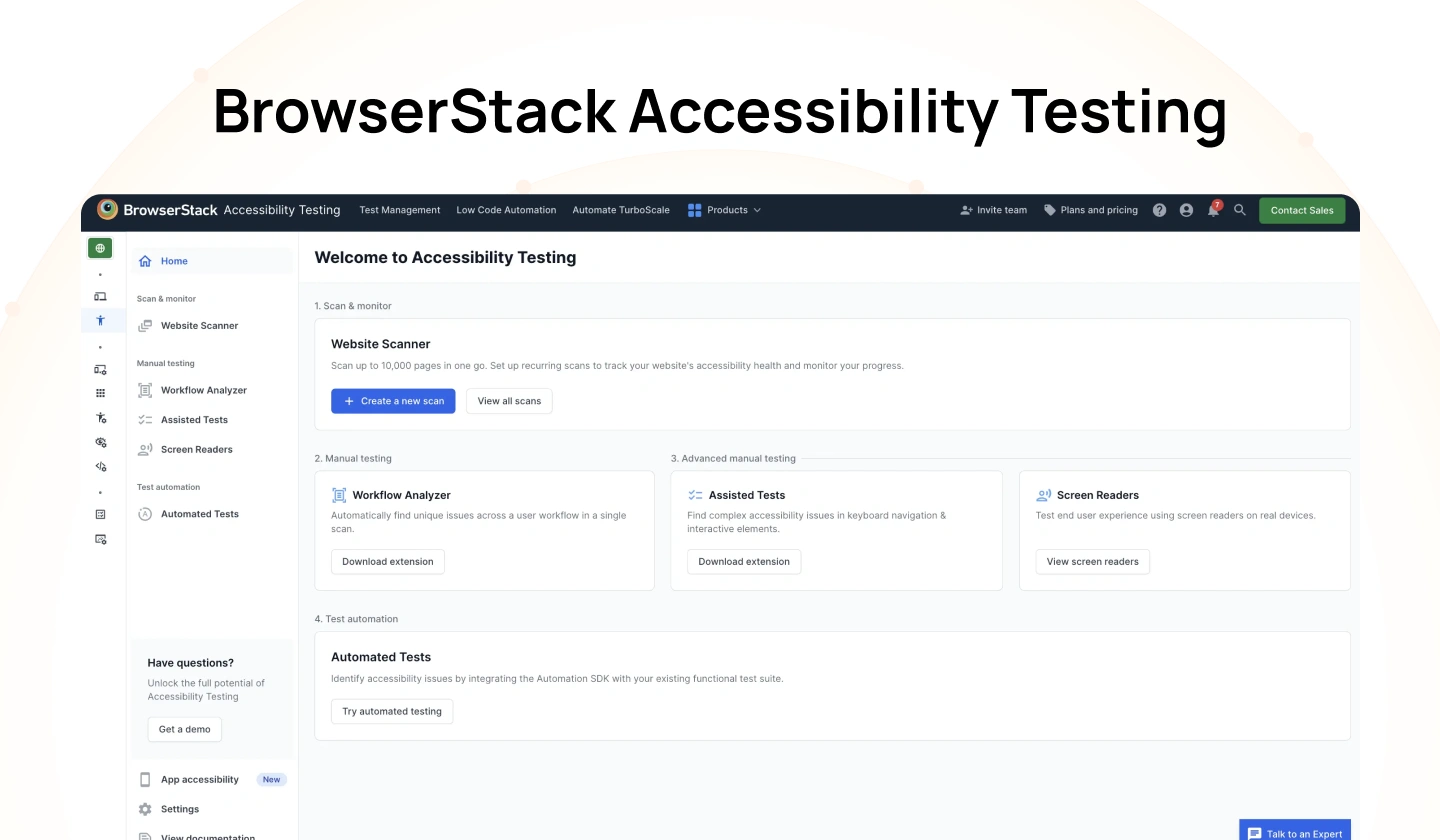Download extension for Workflow Analyzer card
The image size is (1440, 840).
point(388,562)
